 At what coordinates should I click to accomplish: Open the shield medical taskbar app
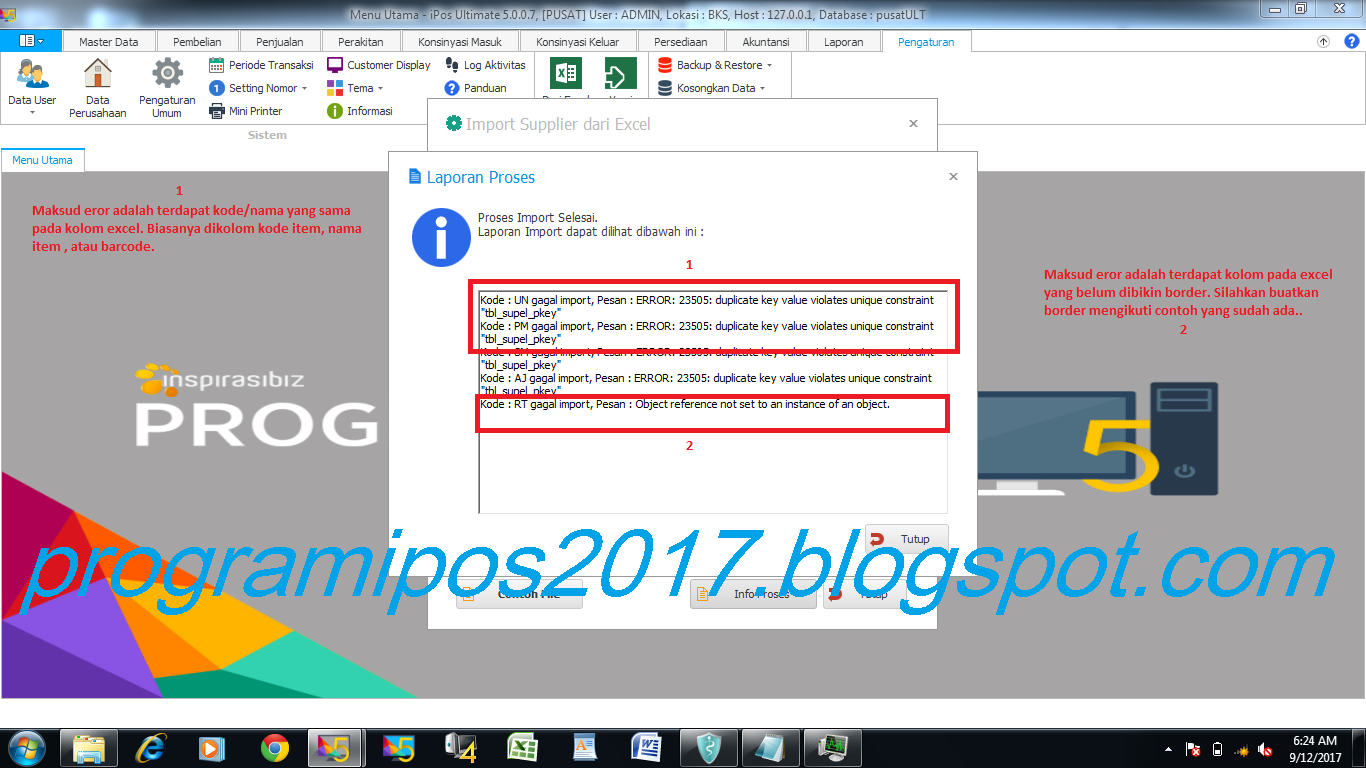[x=709, y=748]
